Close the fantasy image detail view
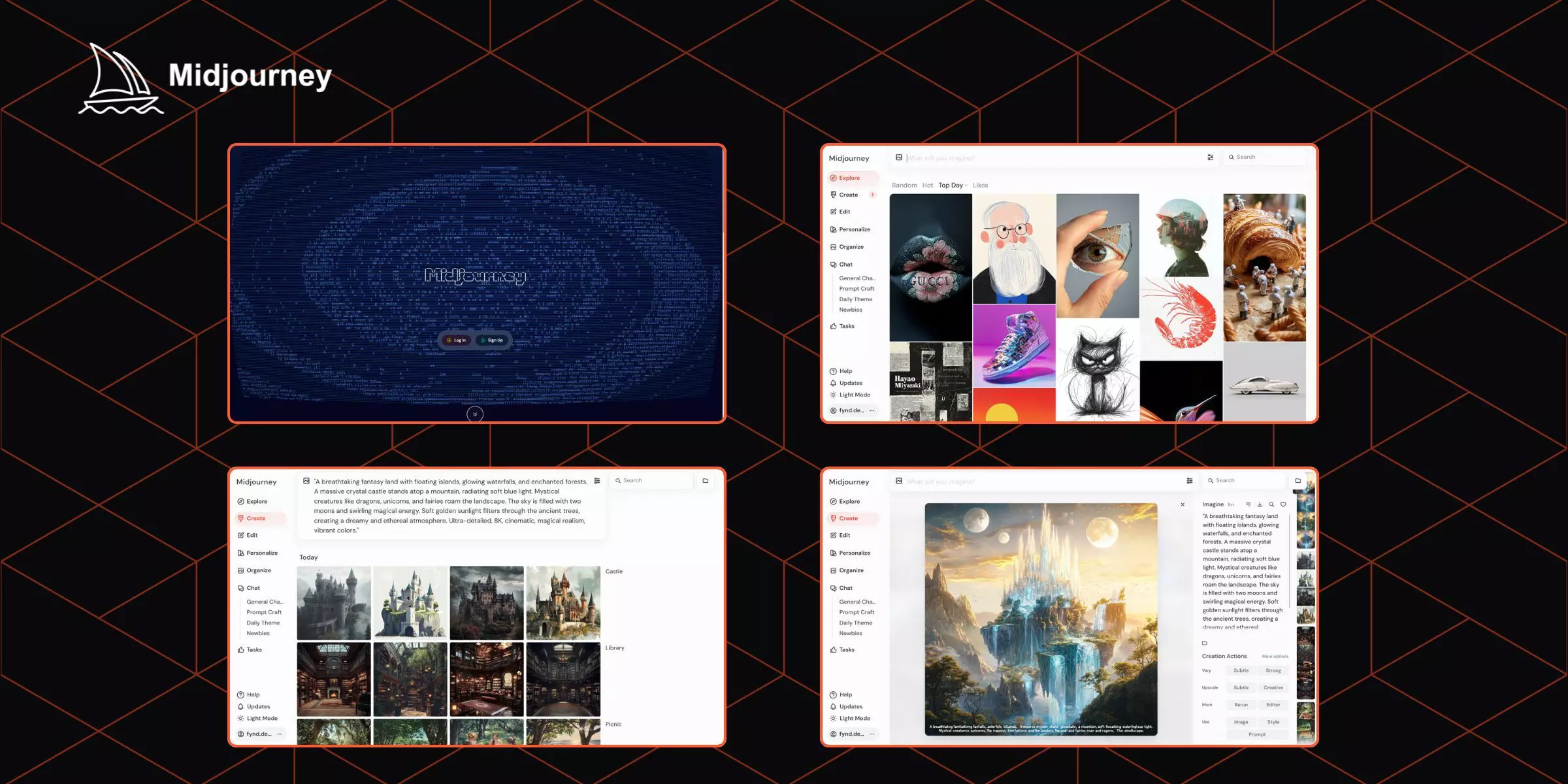1568x784 pixels. click(x=1183, y=504)
